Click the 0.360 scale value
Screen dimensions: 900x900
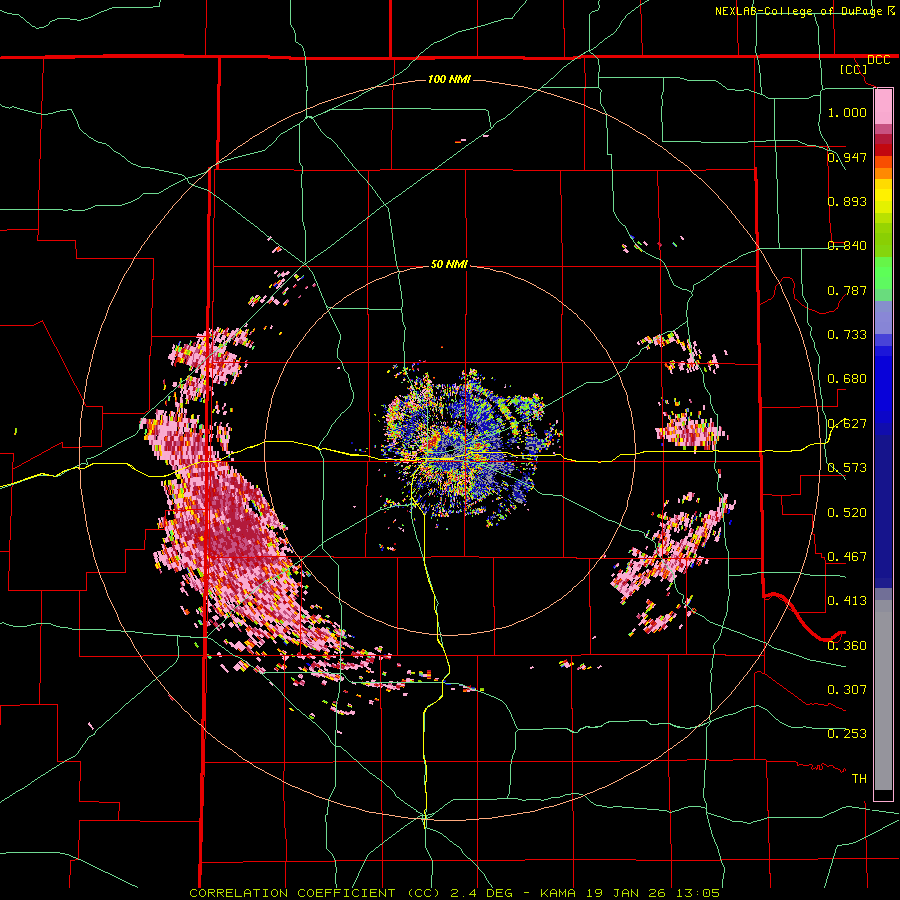pyautogui.click(x=847, y=646)
